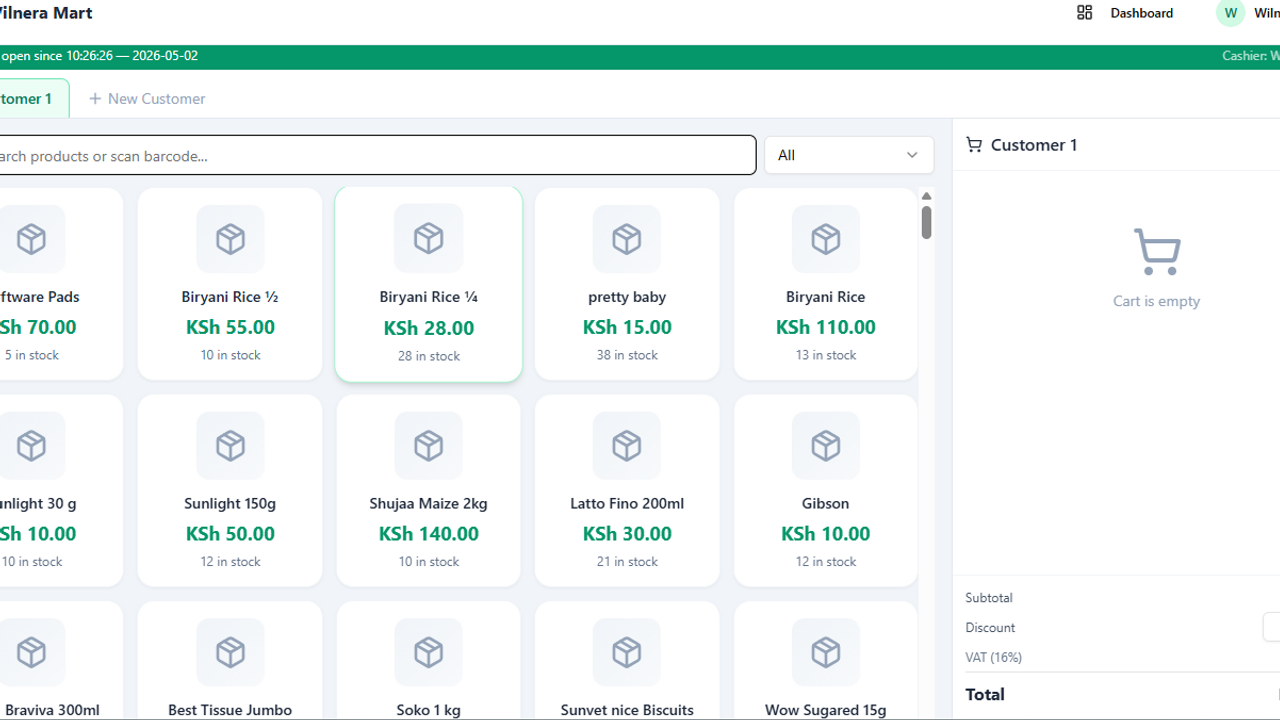The height and width of the screenshot is (720, 1280).
Task: Click the Total label
Action: pos(985,694)
